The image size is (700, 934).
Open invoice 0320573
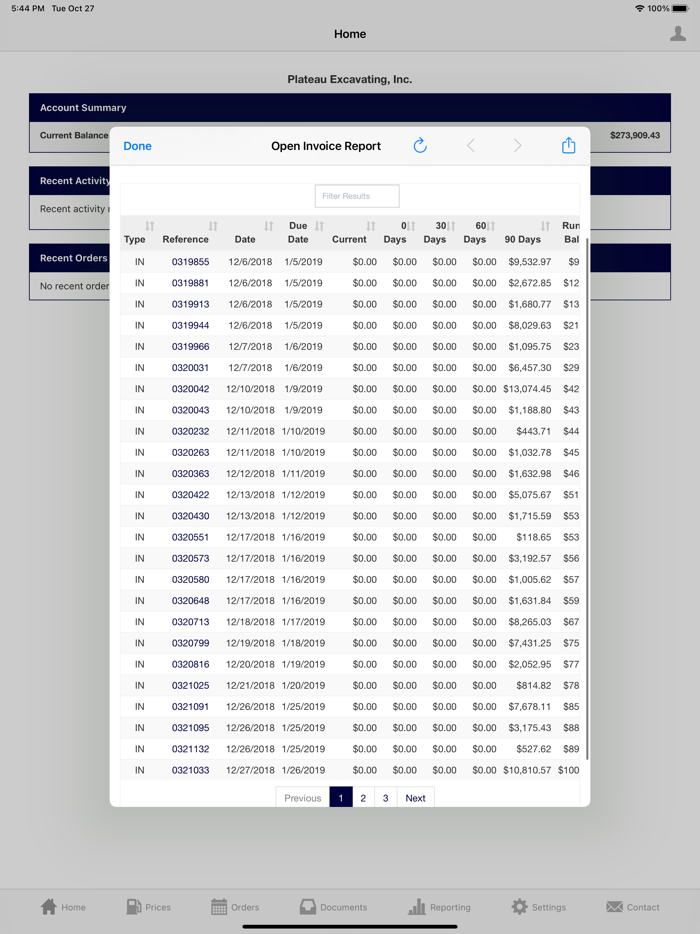(191, 558)
